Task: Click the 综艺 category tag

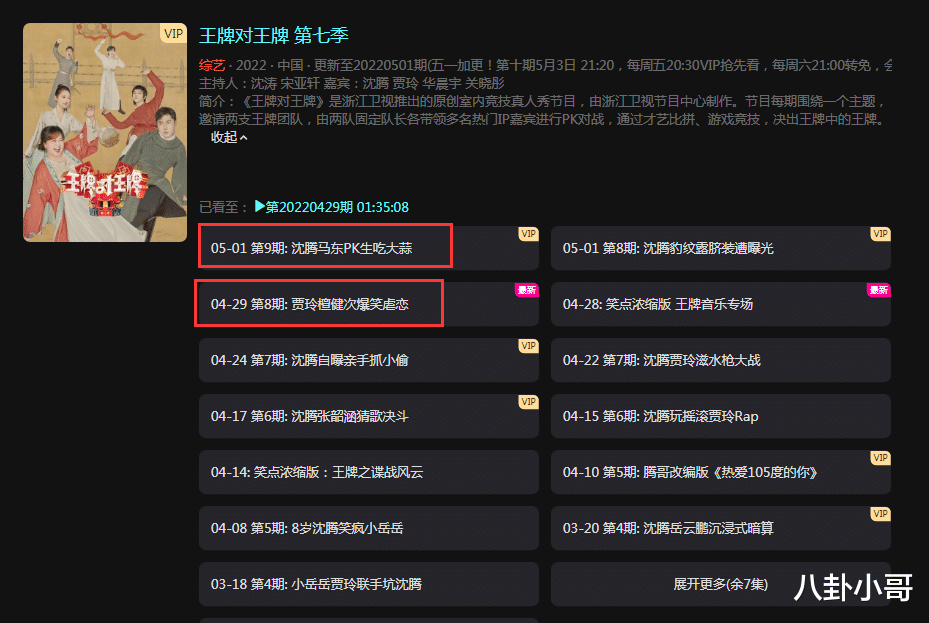Action: pyautogui.click(x=212, y=65)
